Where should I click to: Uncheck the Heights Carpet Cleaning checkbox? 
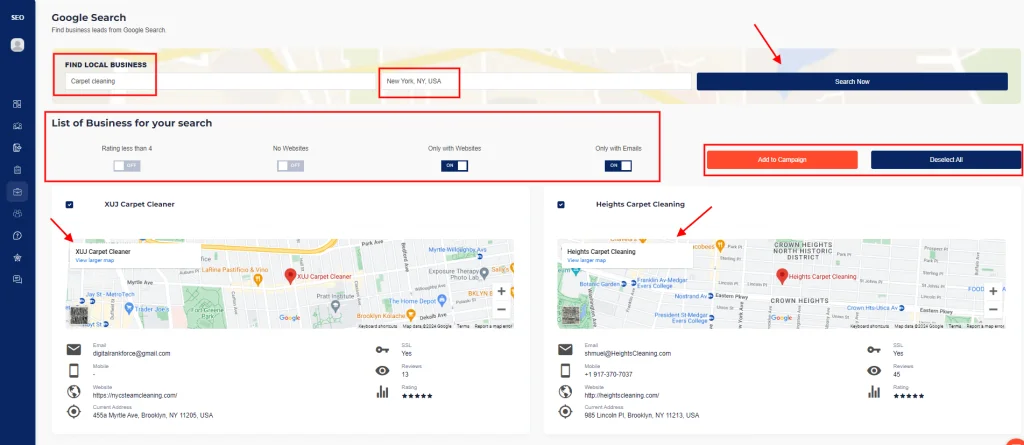(560, 204)
